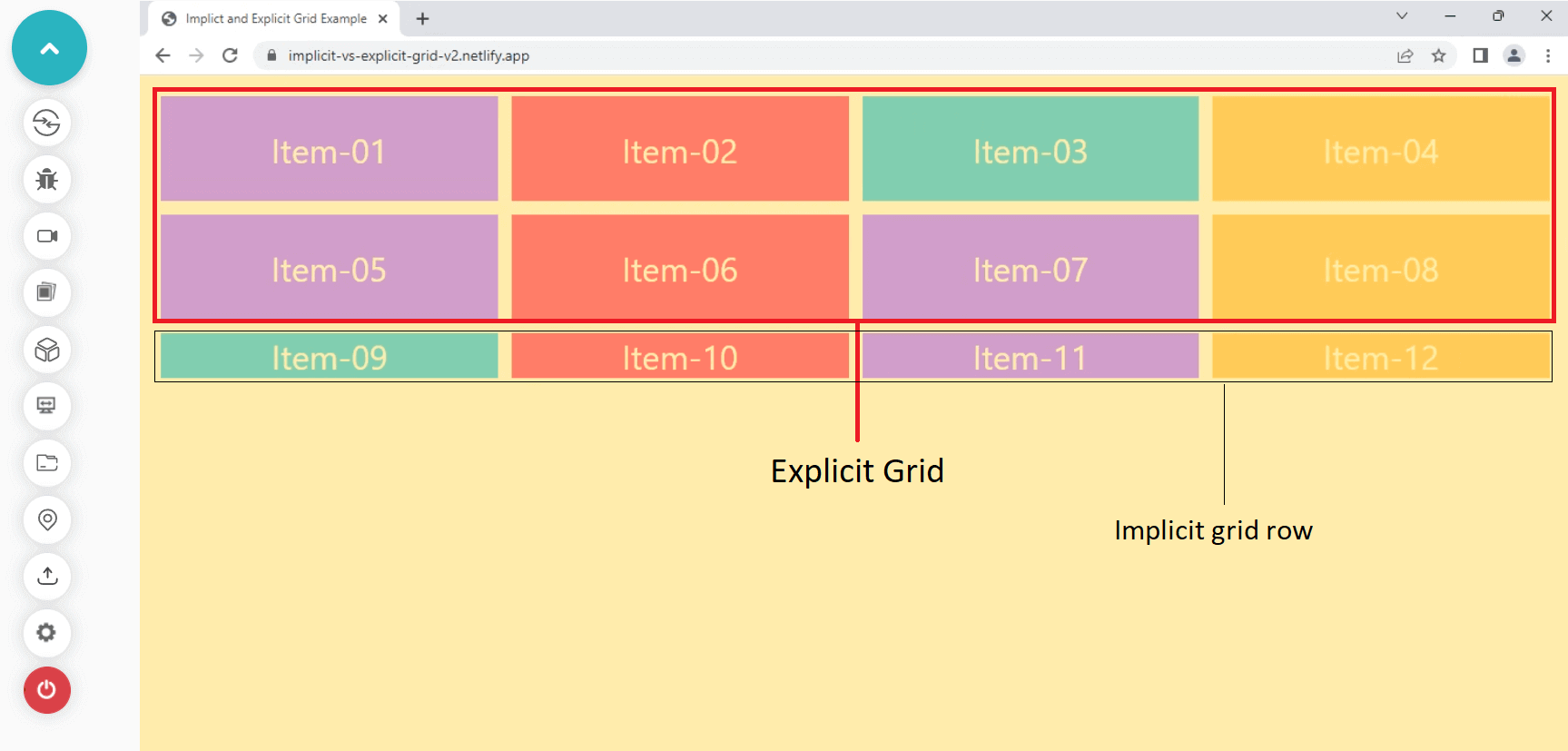Reload the current page

tap(231, 55)
